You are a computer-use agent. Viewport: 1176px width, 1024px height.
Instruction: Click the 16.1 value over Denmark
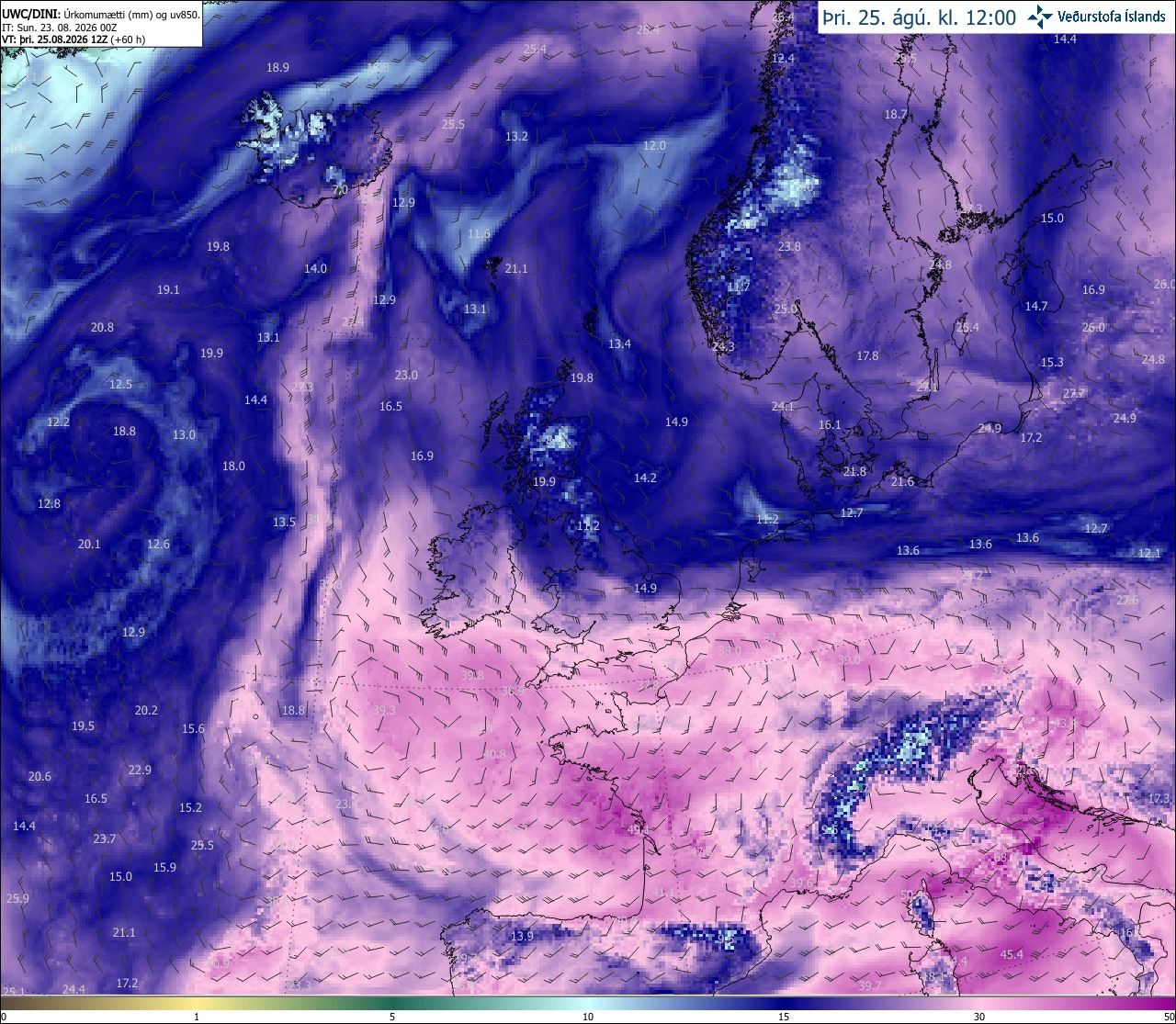830,425
